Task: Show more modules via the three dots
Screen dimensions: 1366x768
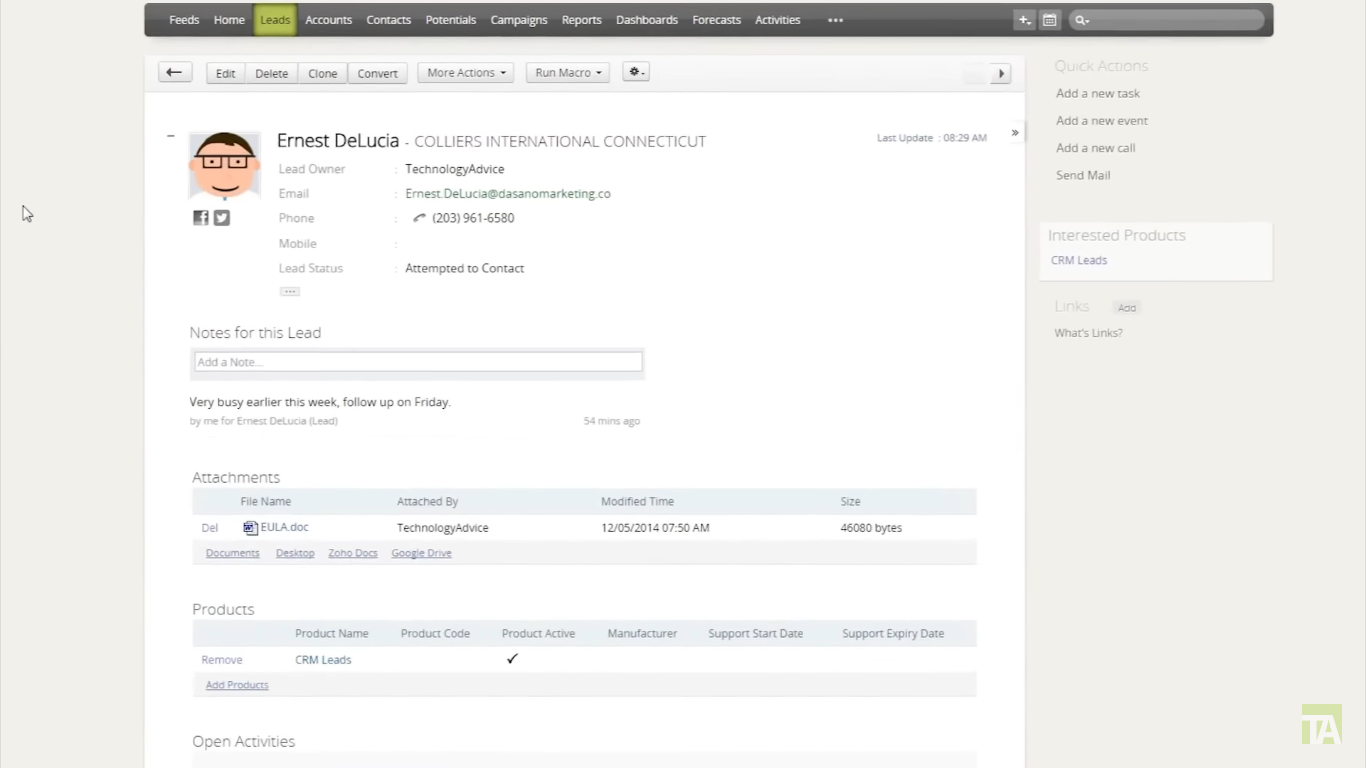Action: 835,20
